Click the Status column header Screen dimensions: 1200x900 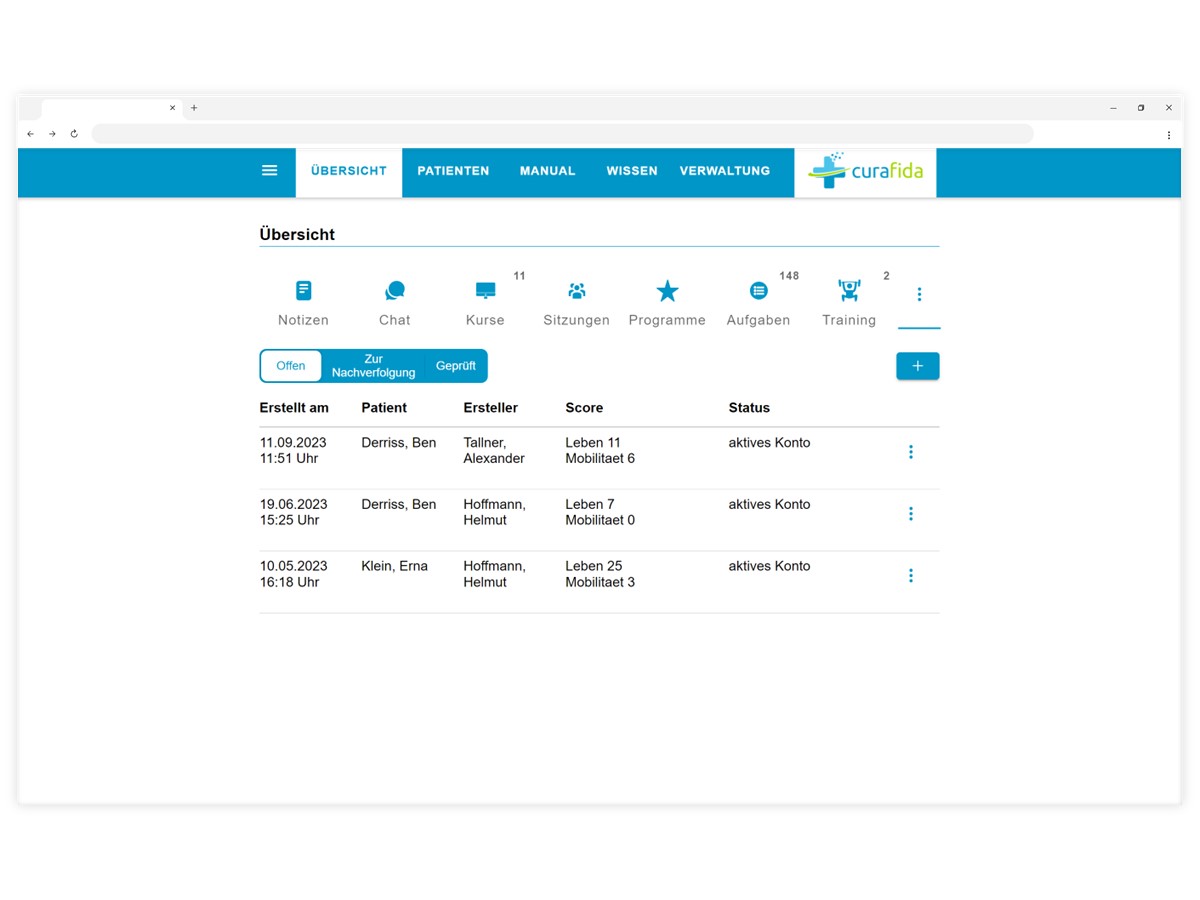749,408
